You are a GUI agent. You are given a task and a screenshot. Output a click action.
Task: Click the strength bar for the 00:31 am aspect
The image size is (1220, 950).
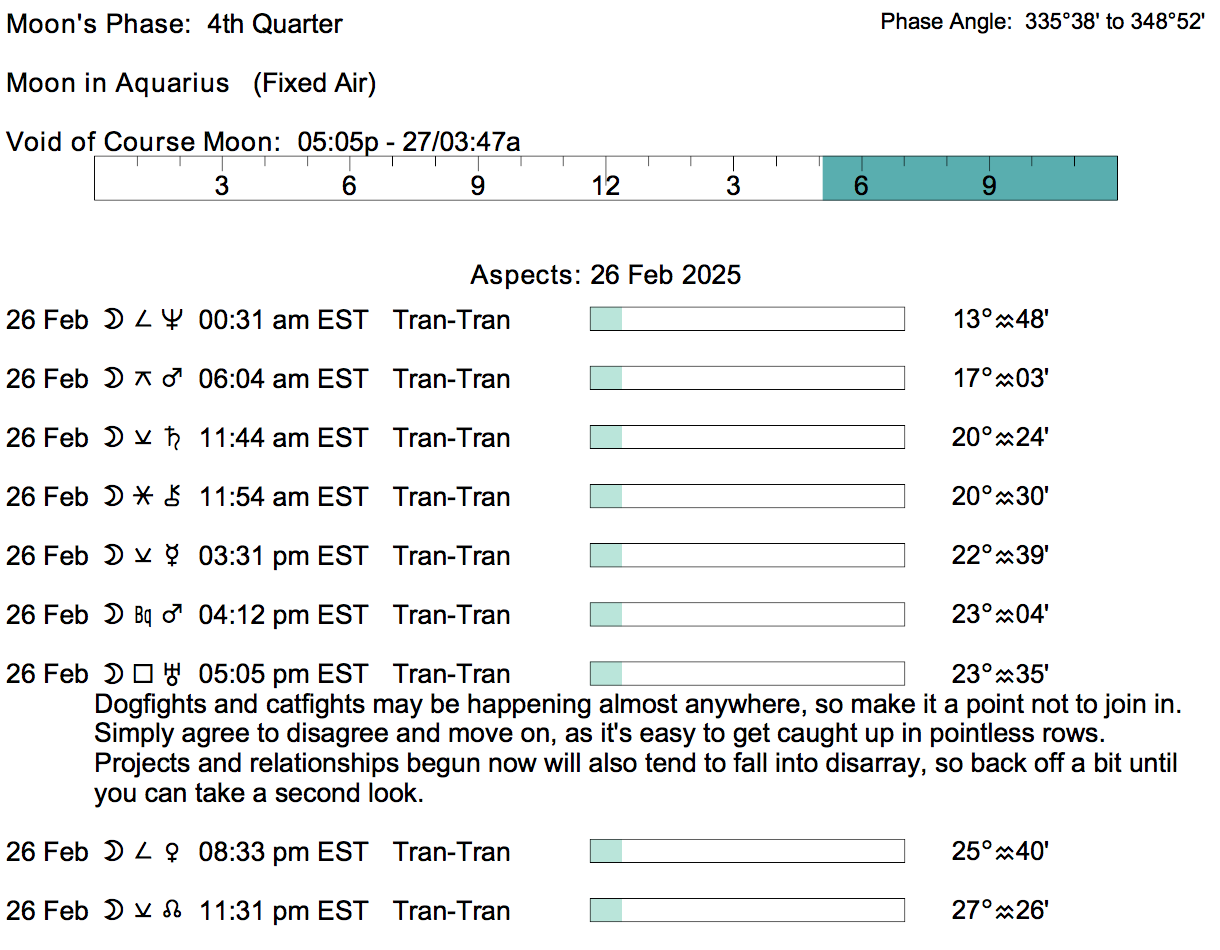pos(747,320)
